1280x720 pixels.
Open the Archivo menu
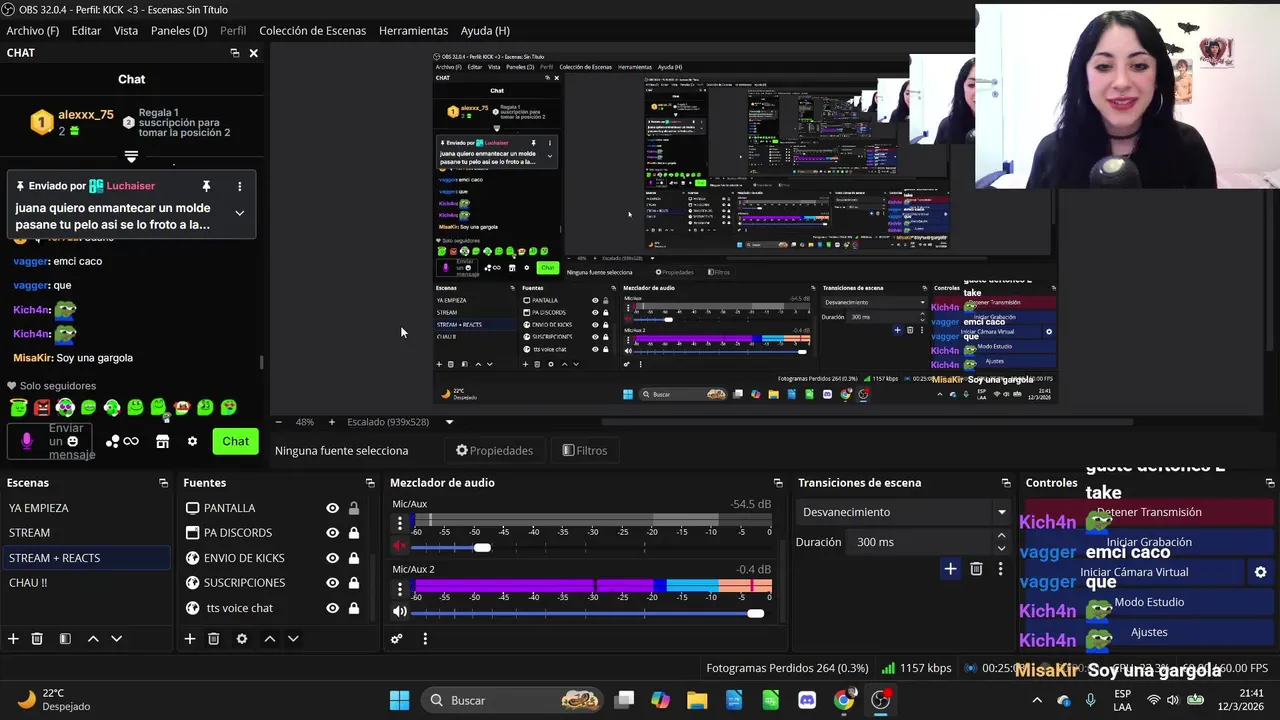pos(33,31)
